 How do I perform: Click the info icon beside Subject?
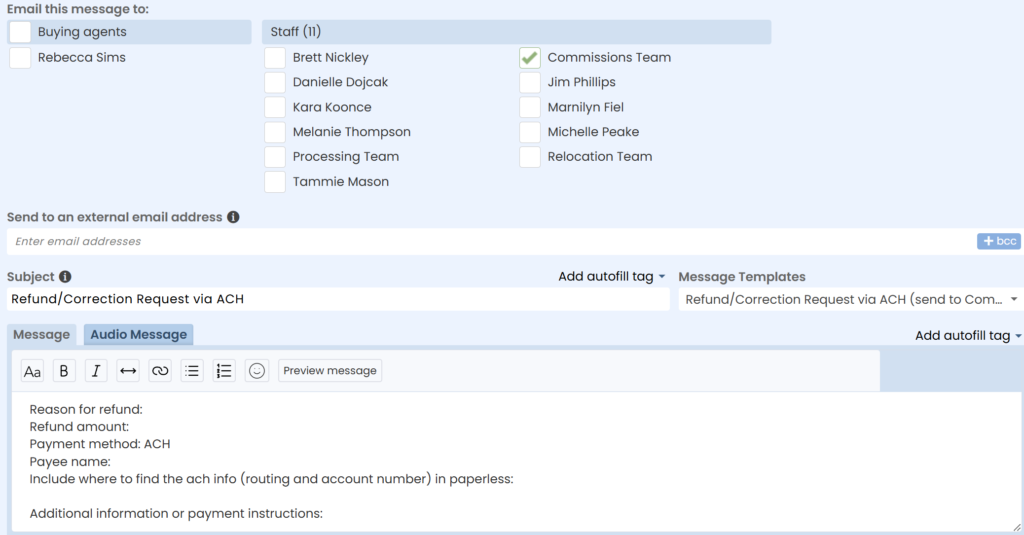pyautogui.click(x=65, y=277)
